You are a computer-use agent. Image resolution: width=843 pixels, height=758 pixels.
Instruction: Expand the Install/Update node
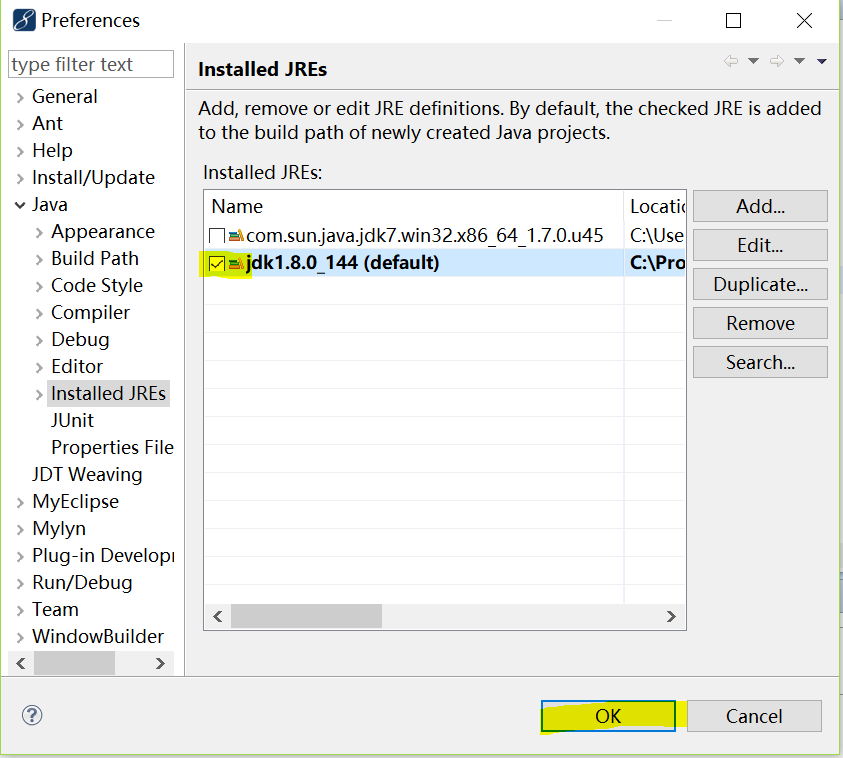pyautogui.click(x=20, y=178)
